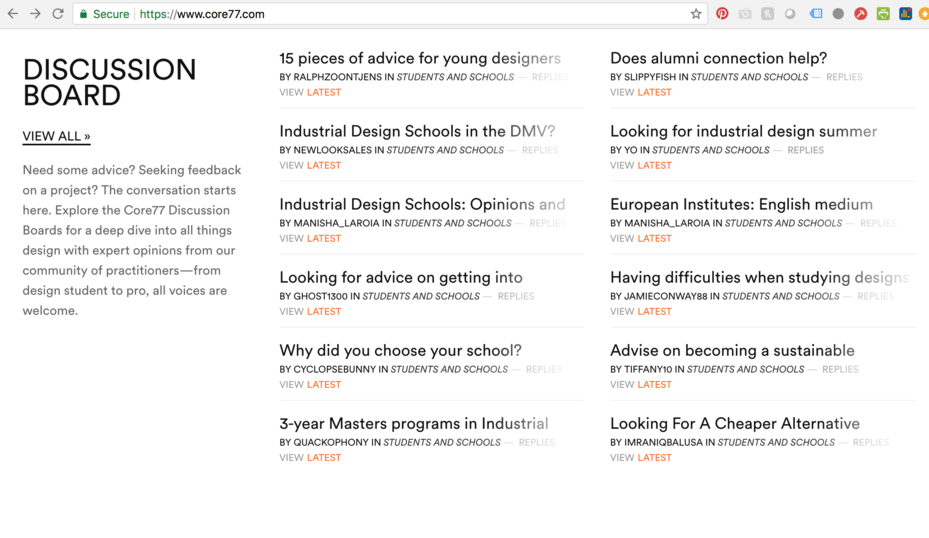Click the browser back arrow
The image size is (929, 538).
[13, 14]
